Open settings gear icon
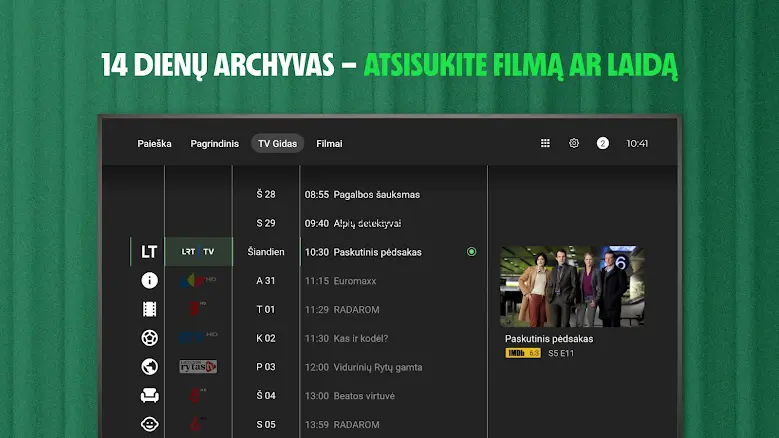779x438 pixels. click(x=574, y=143)
